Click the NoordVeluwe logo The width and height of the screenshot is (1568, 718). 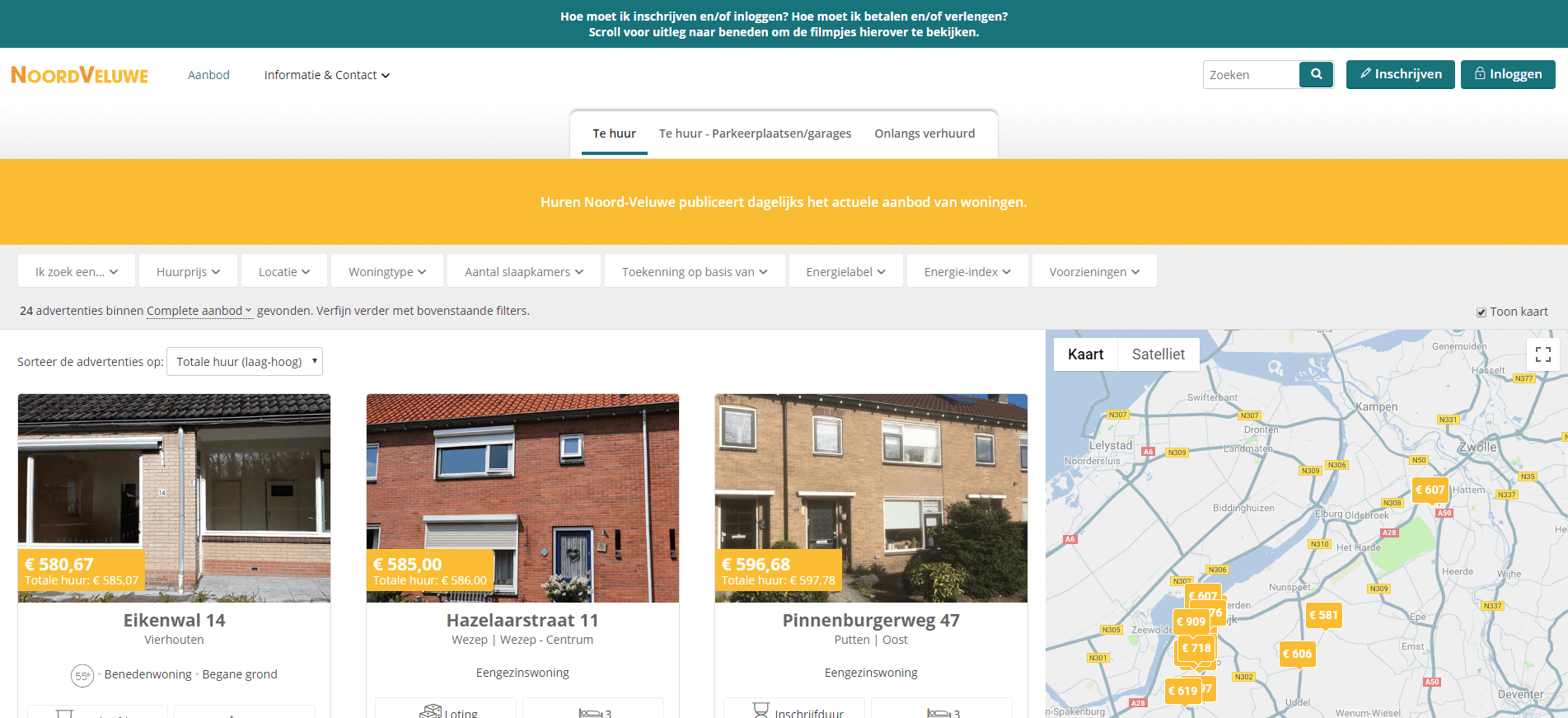tap(80, 75)
